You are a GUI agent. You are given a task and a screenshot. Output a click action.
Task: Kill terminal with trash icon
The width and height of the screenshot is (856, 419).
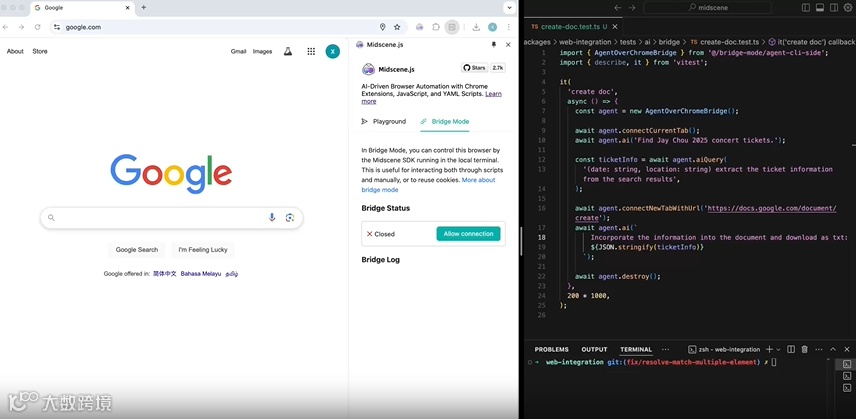tap(805, 350)
